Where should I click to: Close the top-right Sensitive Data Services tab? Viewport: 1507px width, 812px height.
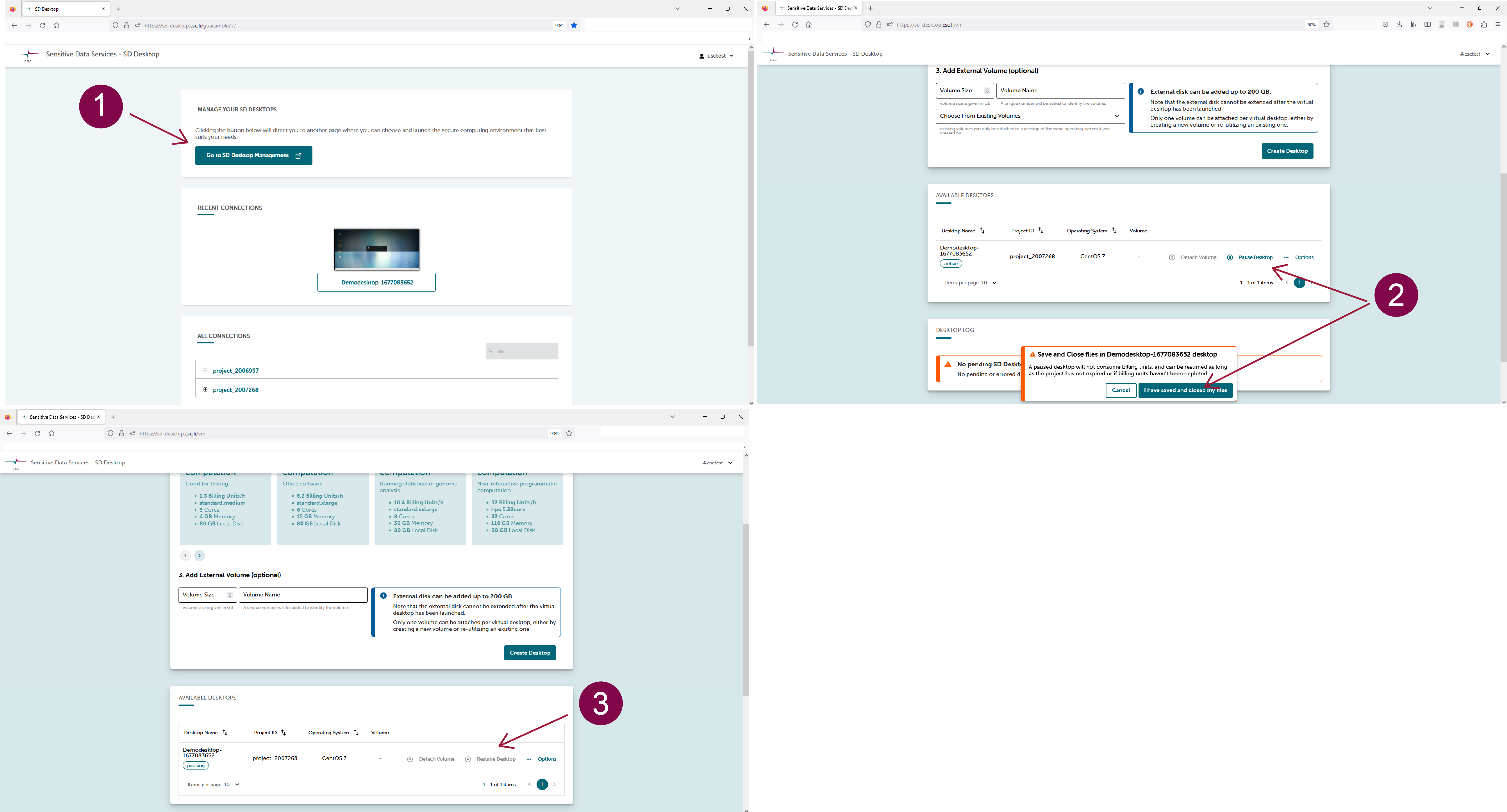click(856, 8)
